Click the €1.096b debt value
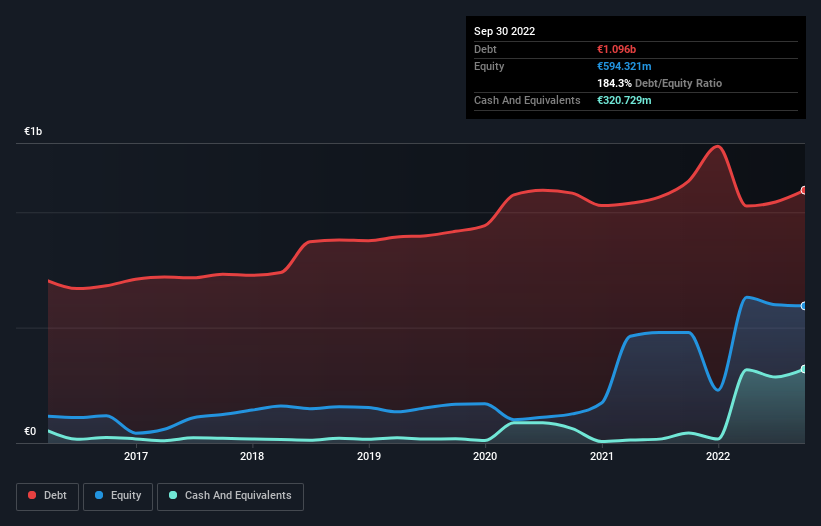The height and width of the screenshot is (526, 821). pos(616,49)
